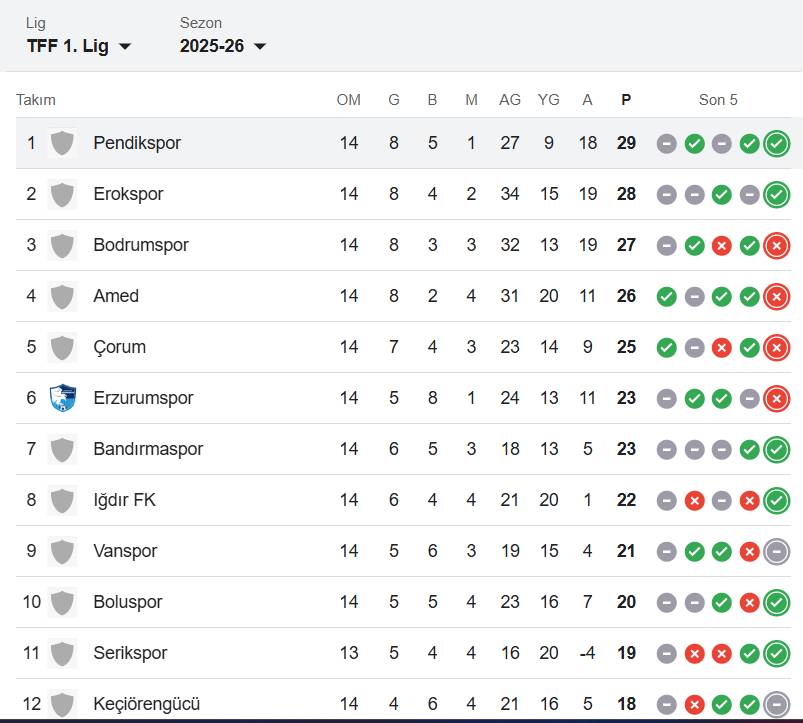Click Çorum's circled latest loss icon
803x723 pixels.
point(776,348)
